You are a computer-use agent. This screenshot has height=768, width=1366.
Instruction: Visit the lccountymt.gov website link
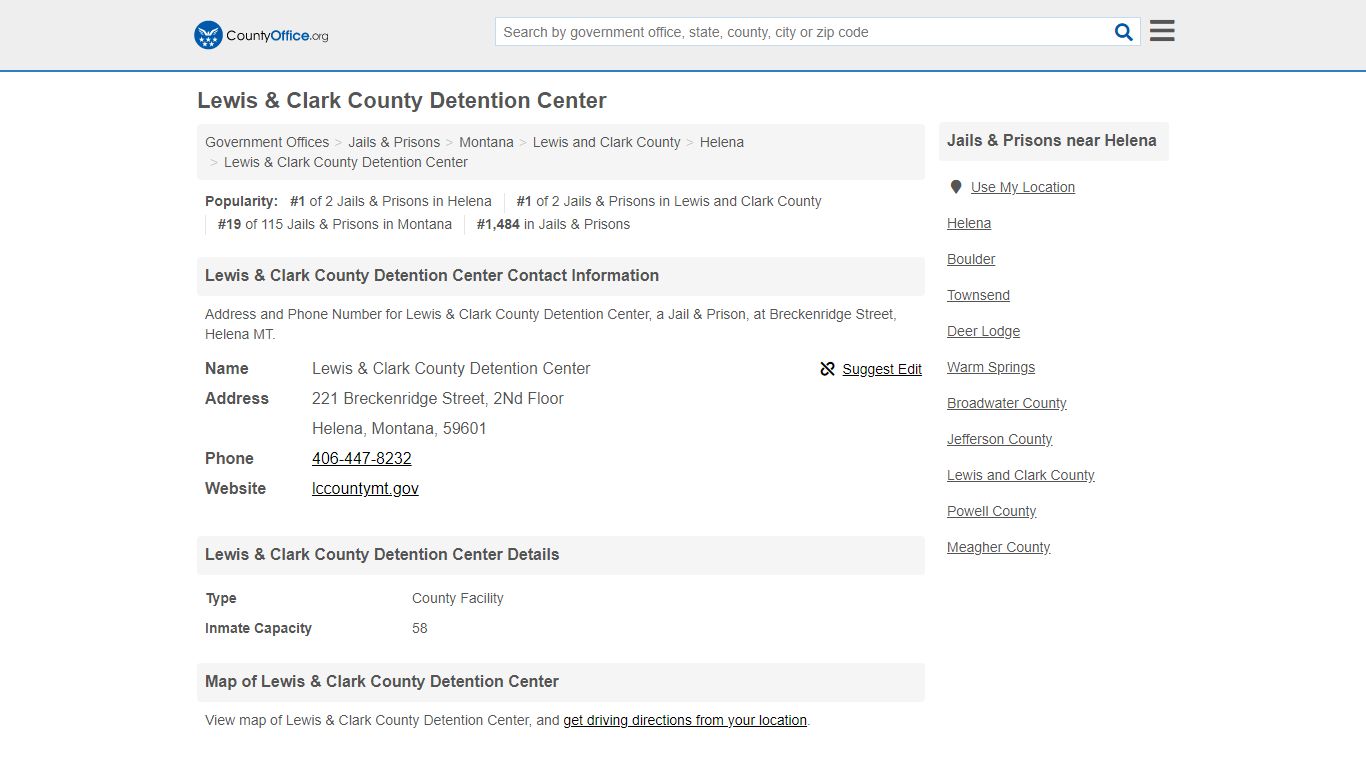pyautogui.click(x=365, y=488)
